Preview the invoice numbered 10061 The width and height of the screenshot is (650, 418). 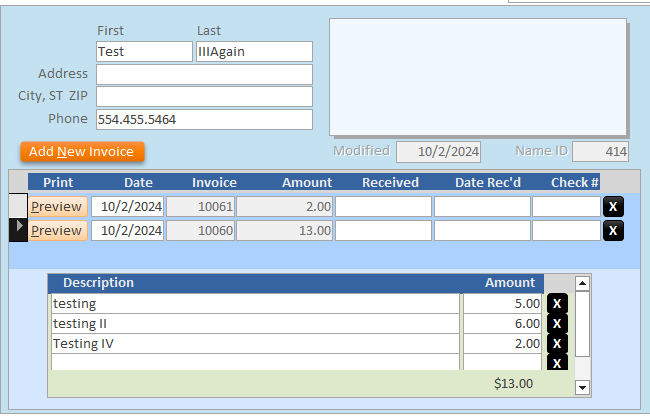58,207
